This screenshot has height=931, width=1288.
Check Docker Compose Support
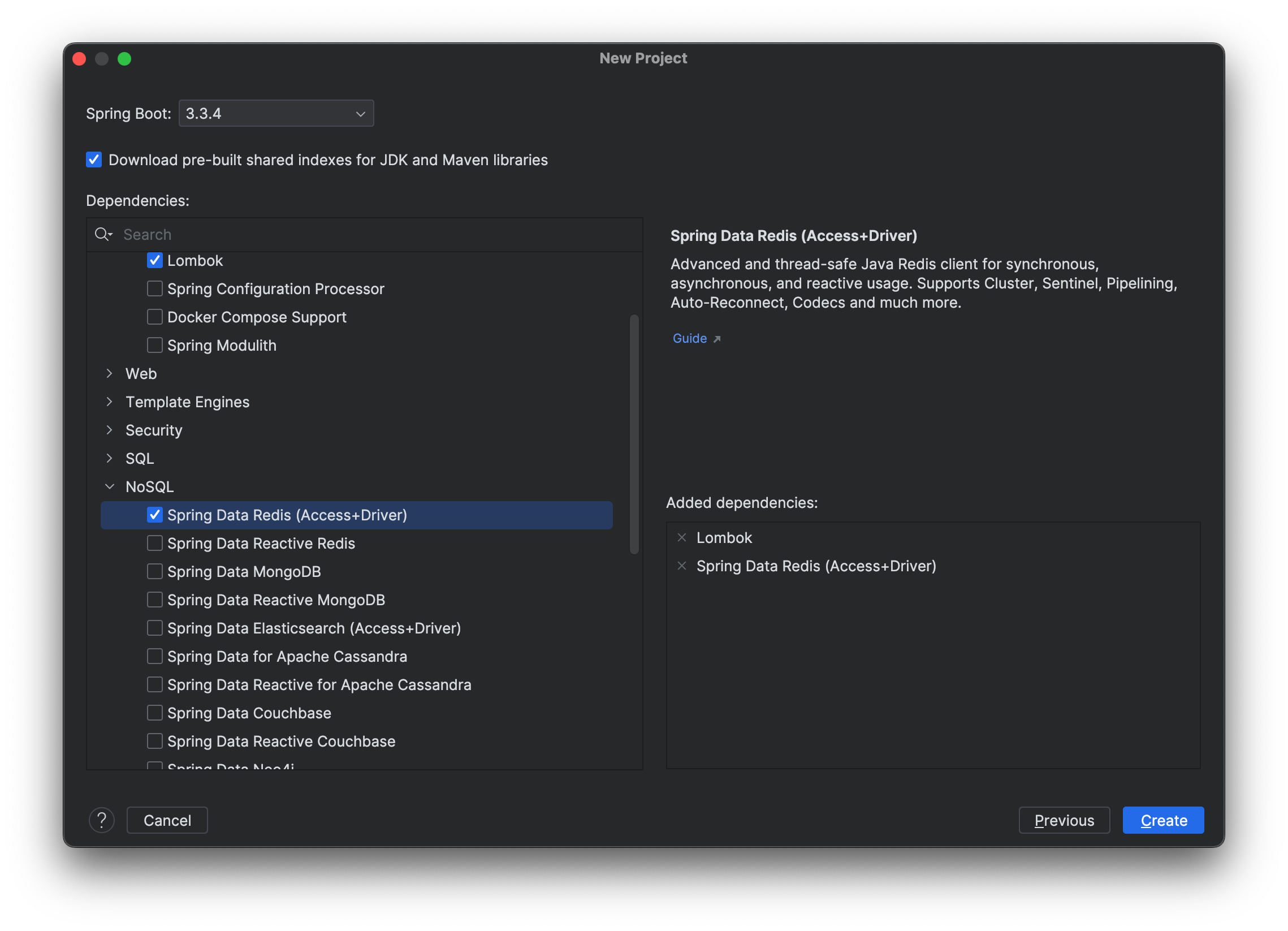pyautogui.click(x=154, y=317)
